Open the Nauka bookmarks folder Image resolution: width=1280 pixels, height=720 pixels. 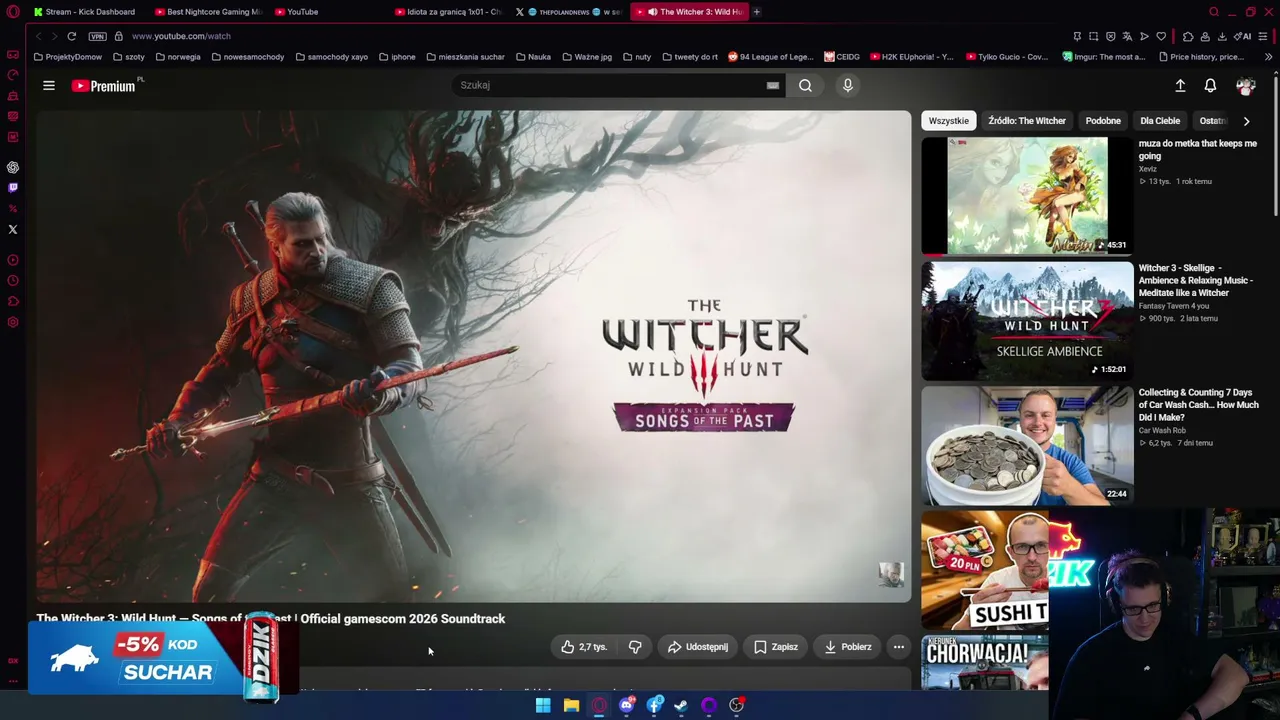533,57
